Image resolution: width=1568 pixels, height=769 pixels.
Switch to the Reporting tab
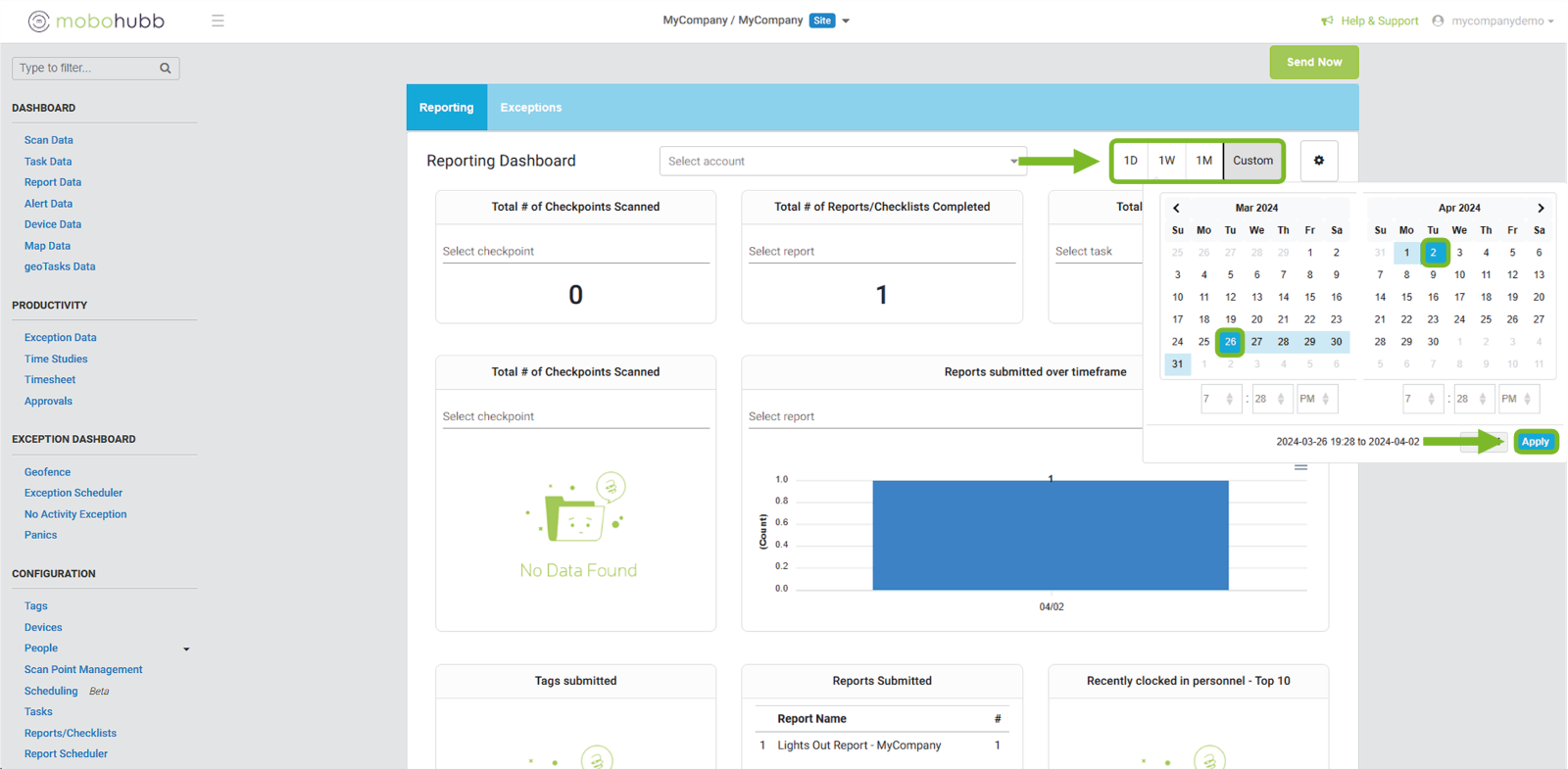point(446,108)
